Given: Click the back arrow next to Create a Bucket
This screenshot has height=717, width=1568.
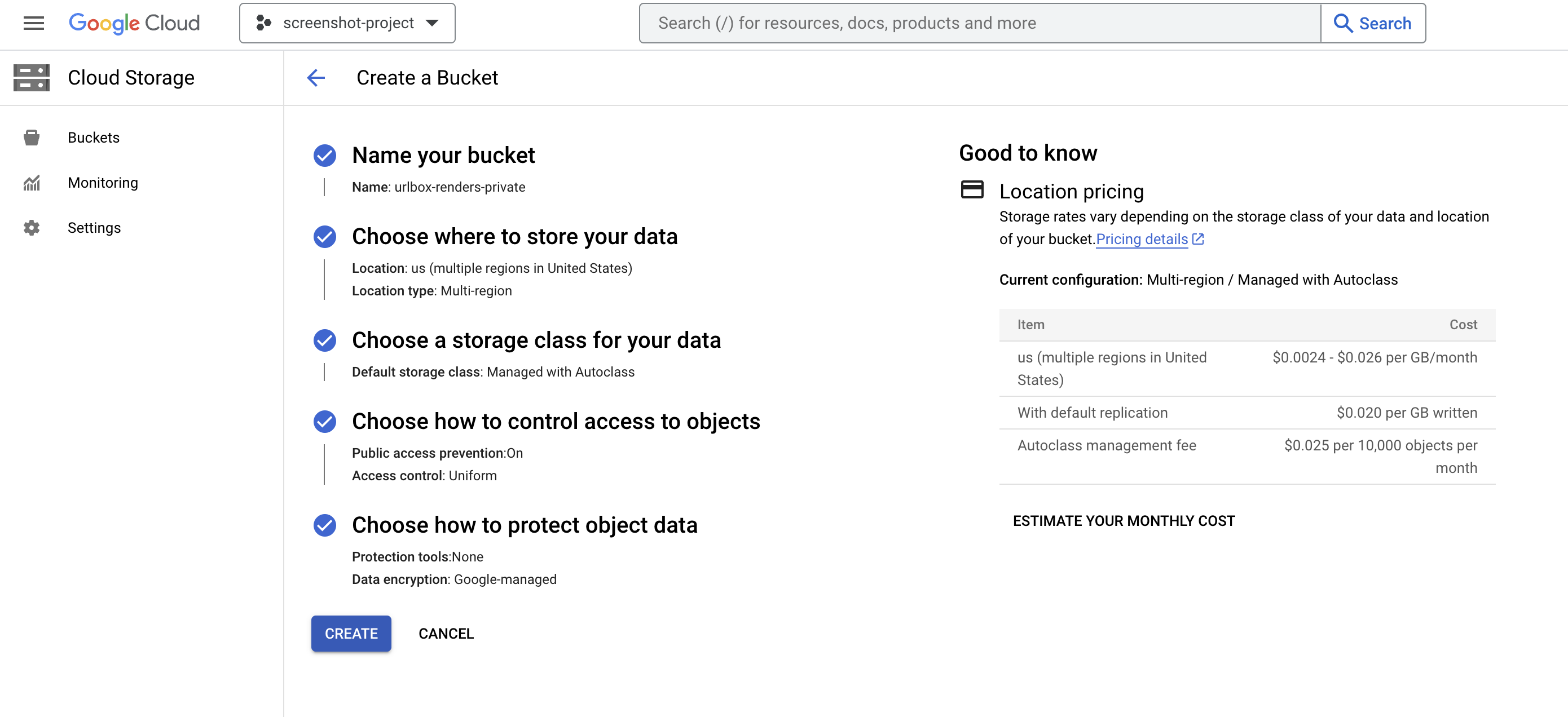Looking at the screenshot, I should click(316, 78).
